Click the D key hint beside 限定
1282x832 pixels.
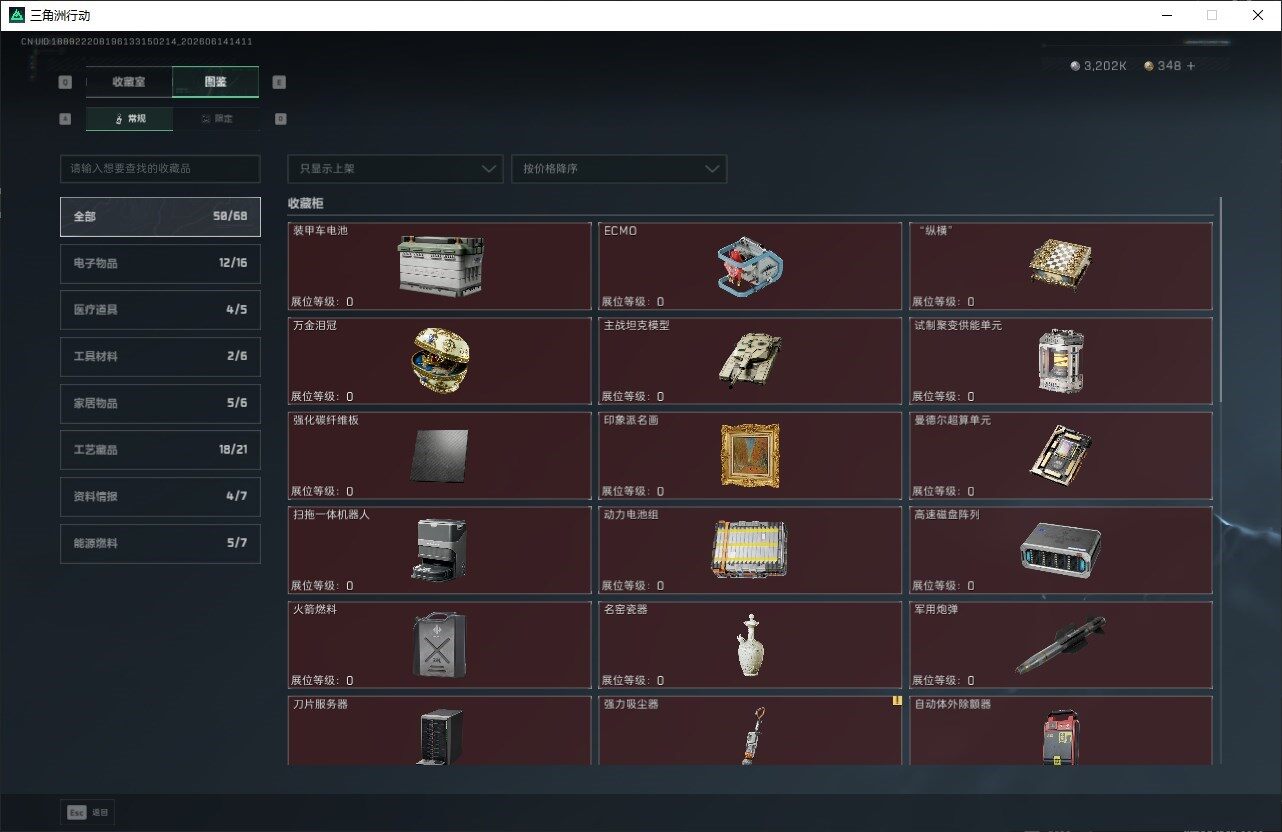[279, 119]
